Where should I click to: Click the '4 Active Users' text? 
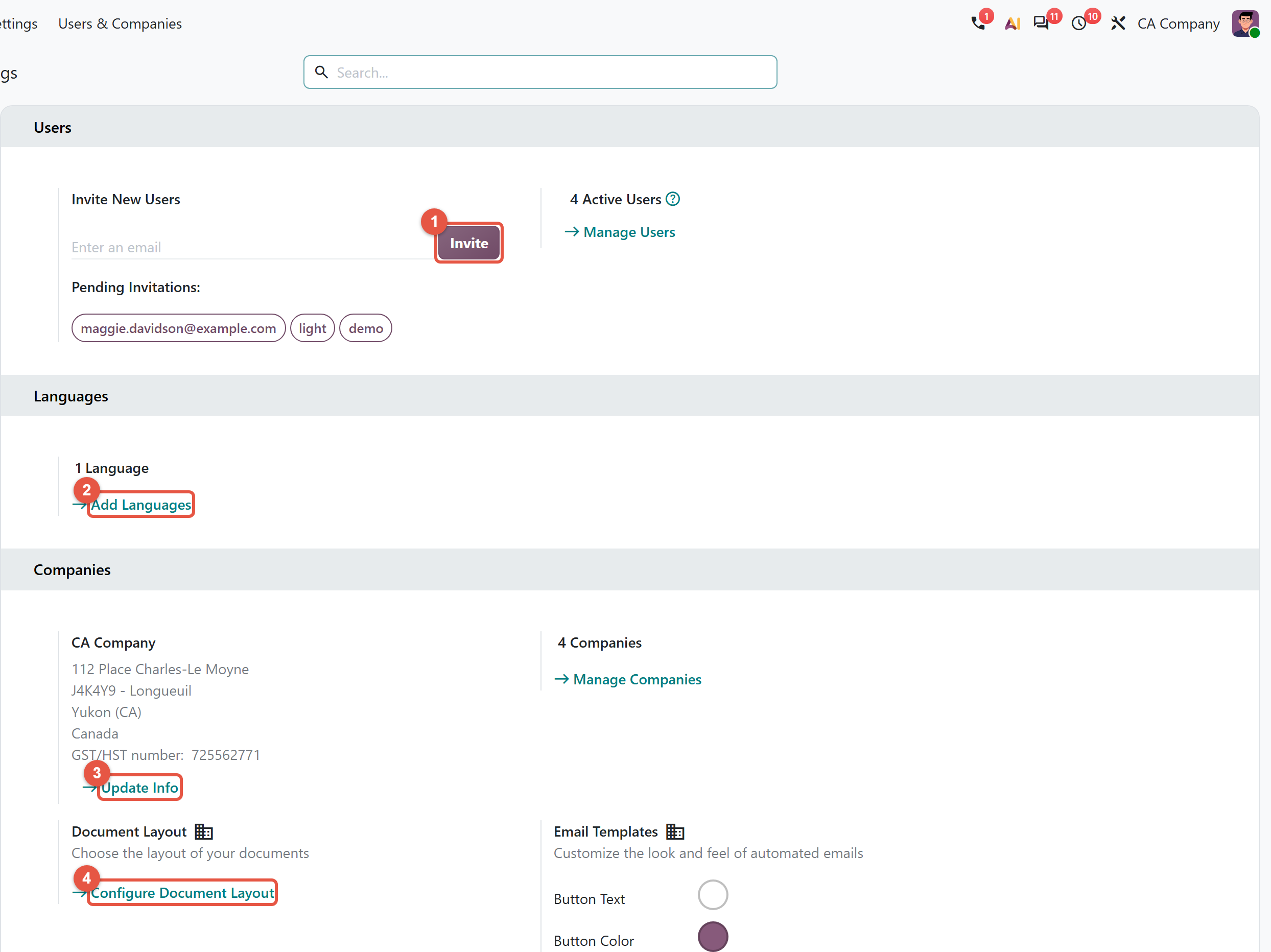click(616, 199)
